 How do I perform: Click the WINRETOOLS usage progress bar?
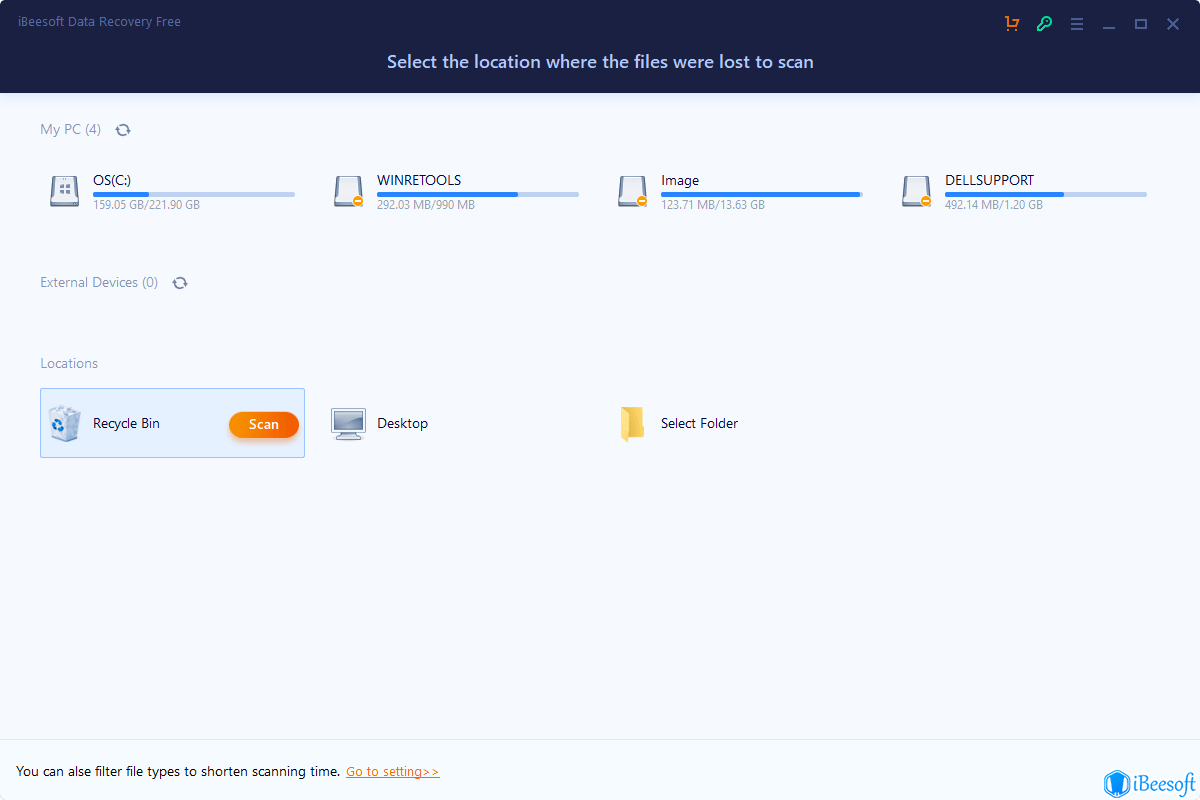[478, 194]
